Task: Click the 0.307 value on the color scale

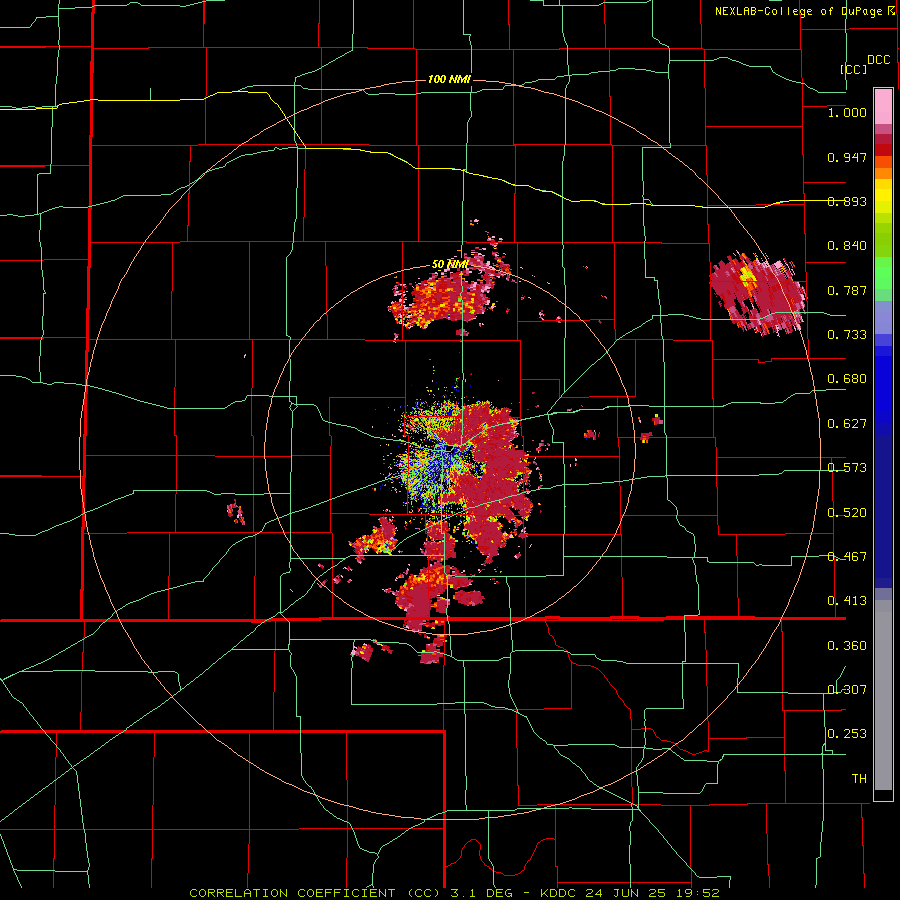Action: point(847,690)
